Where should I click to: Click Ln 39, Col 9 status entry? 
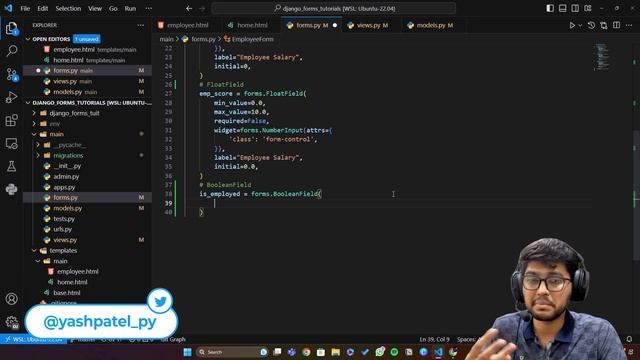434,339
